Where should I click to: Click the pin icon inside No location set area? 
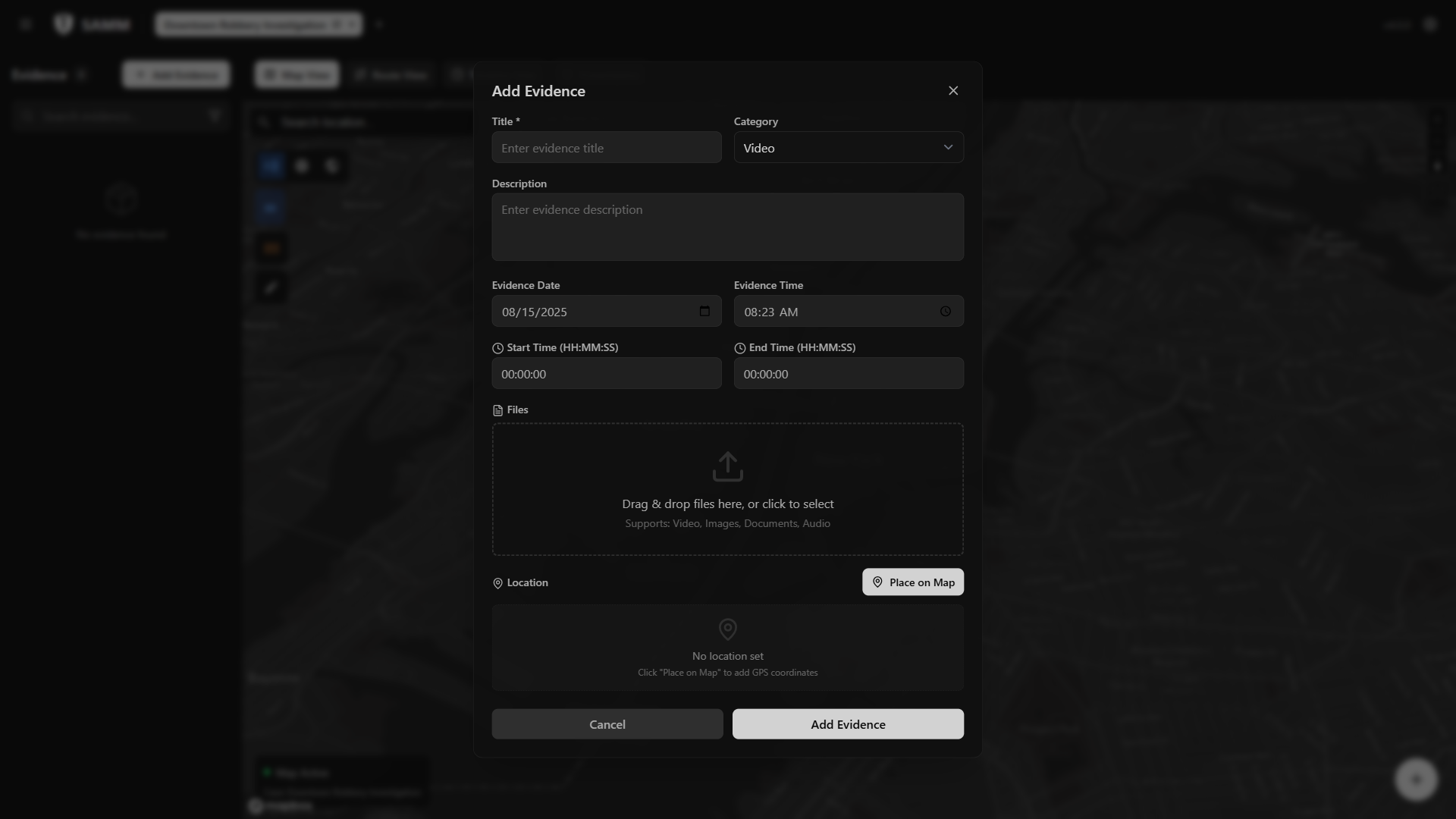727,629
